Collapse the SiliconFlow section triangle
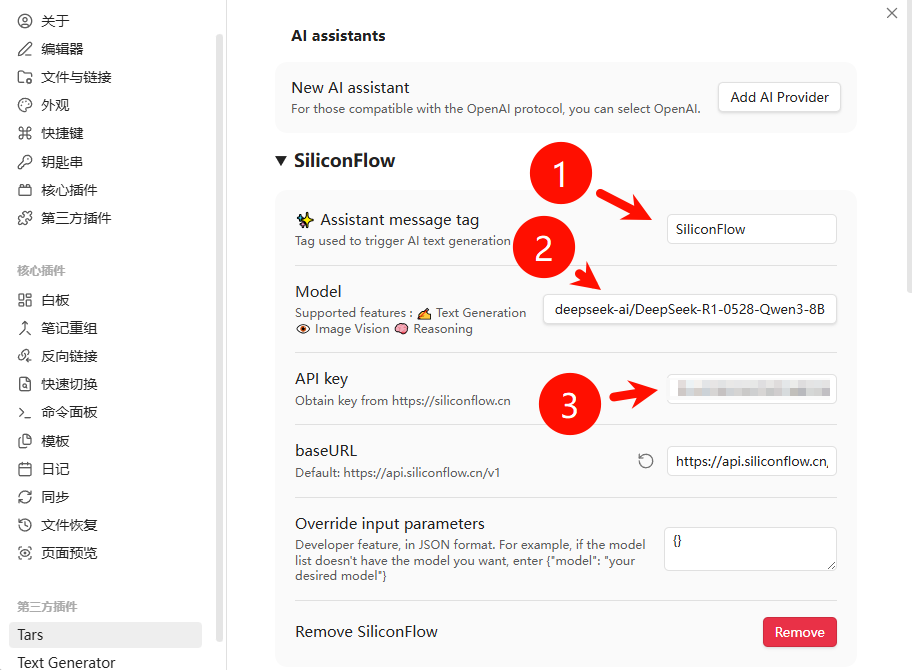The image size is (912, 670). click(281, 161)
